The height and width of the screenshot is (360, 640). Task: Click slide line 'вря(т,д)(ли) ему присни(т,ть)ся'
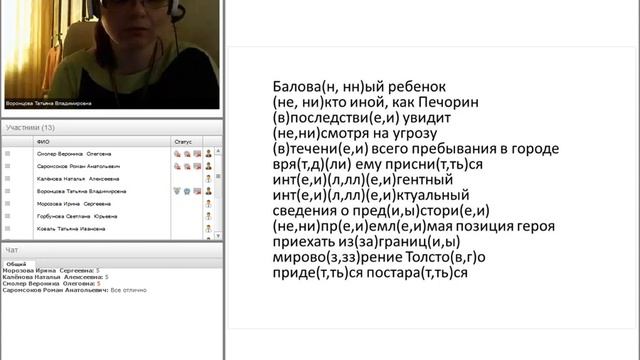coord(378,164)
